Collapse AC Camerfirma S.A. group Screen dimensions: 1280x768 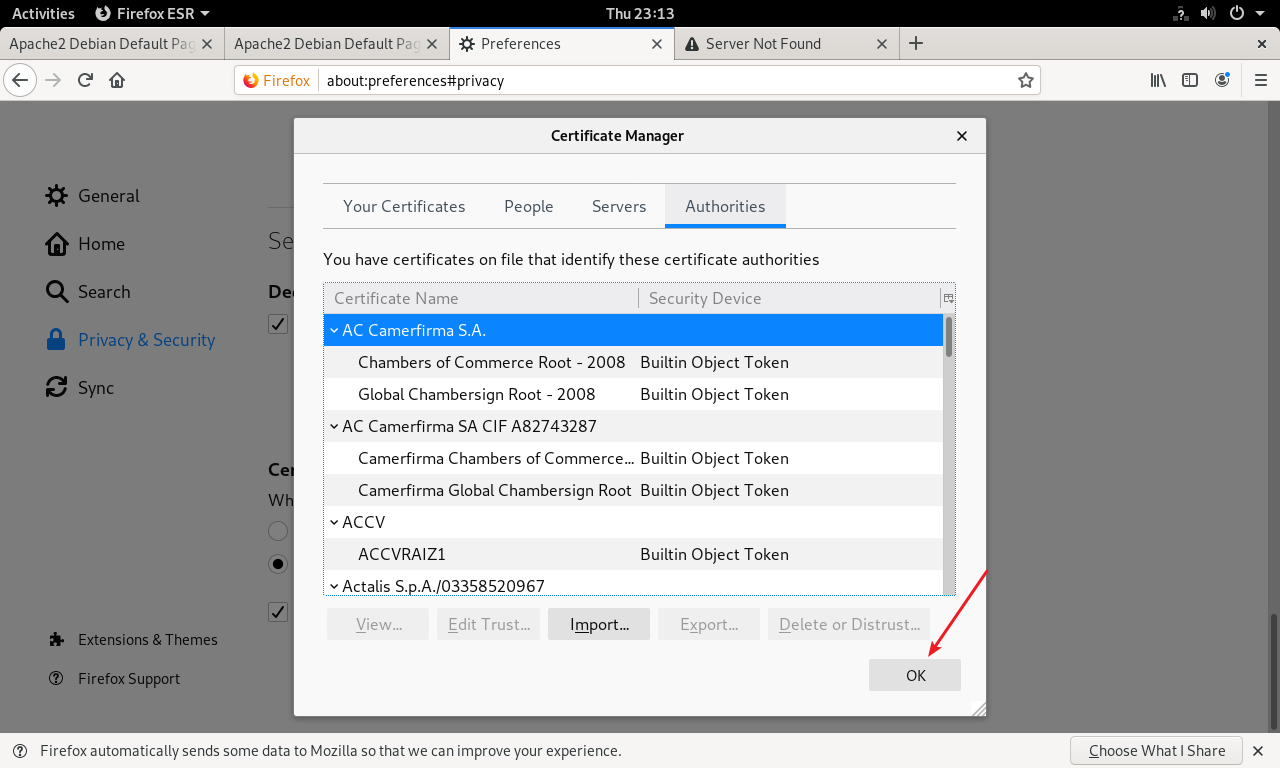tap(334, 330)
